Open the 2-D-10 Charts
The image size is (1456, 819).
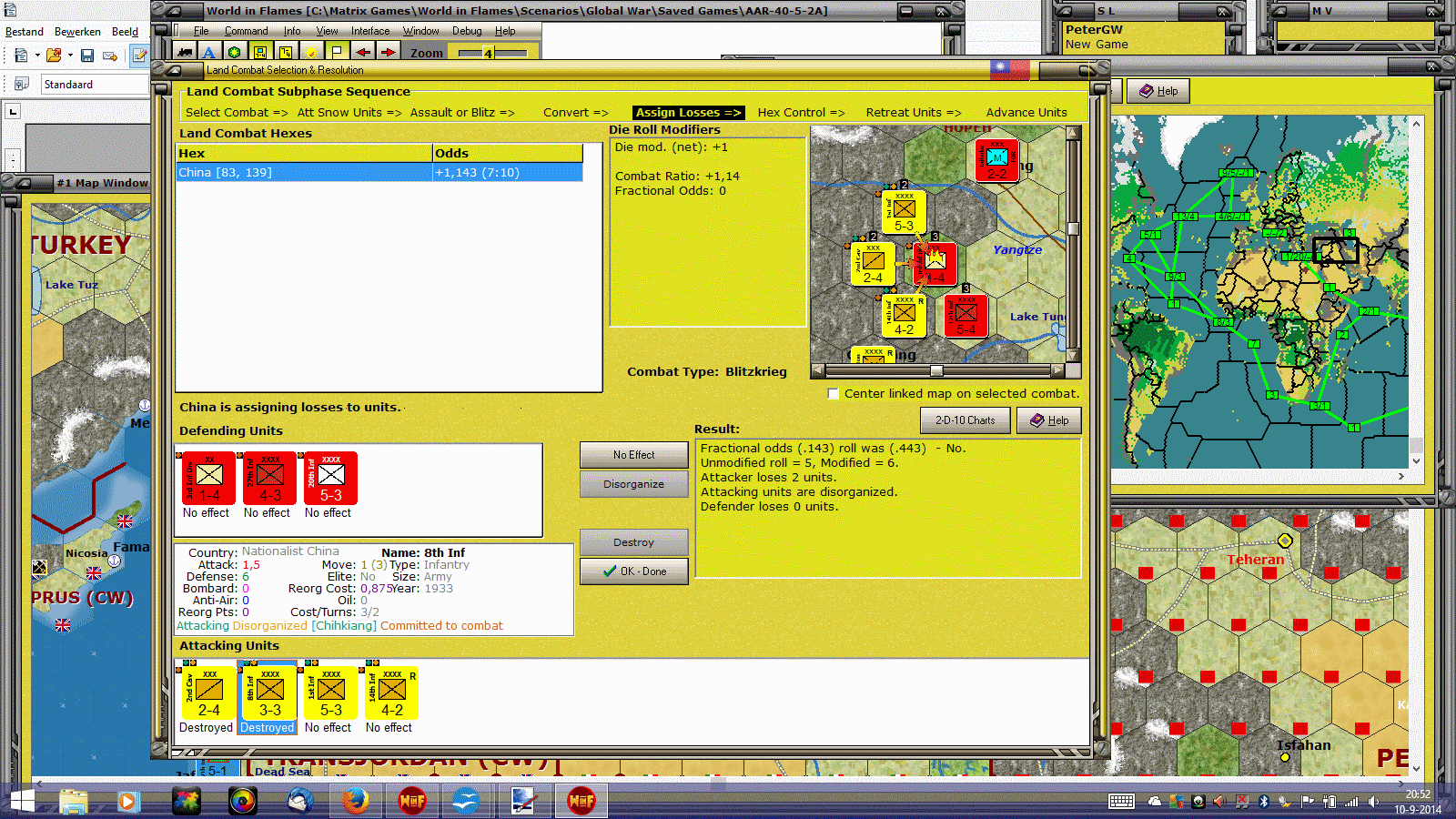tap(966, 420)
